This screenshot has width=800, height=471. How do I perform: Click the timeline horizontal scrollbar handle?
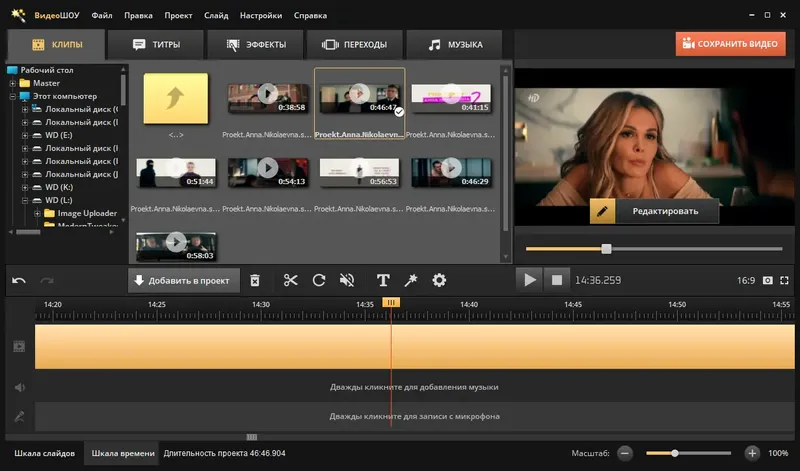(x=252, y=437)
